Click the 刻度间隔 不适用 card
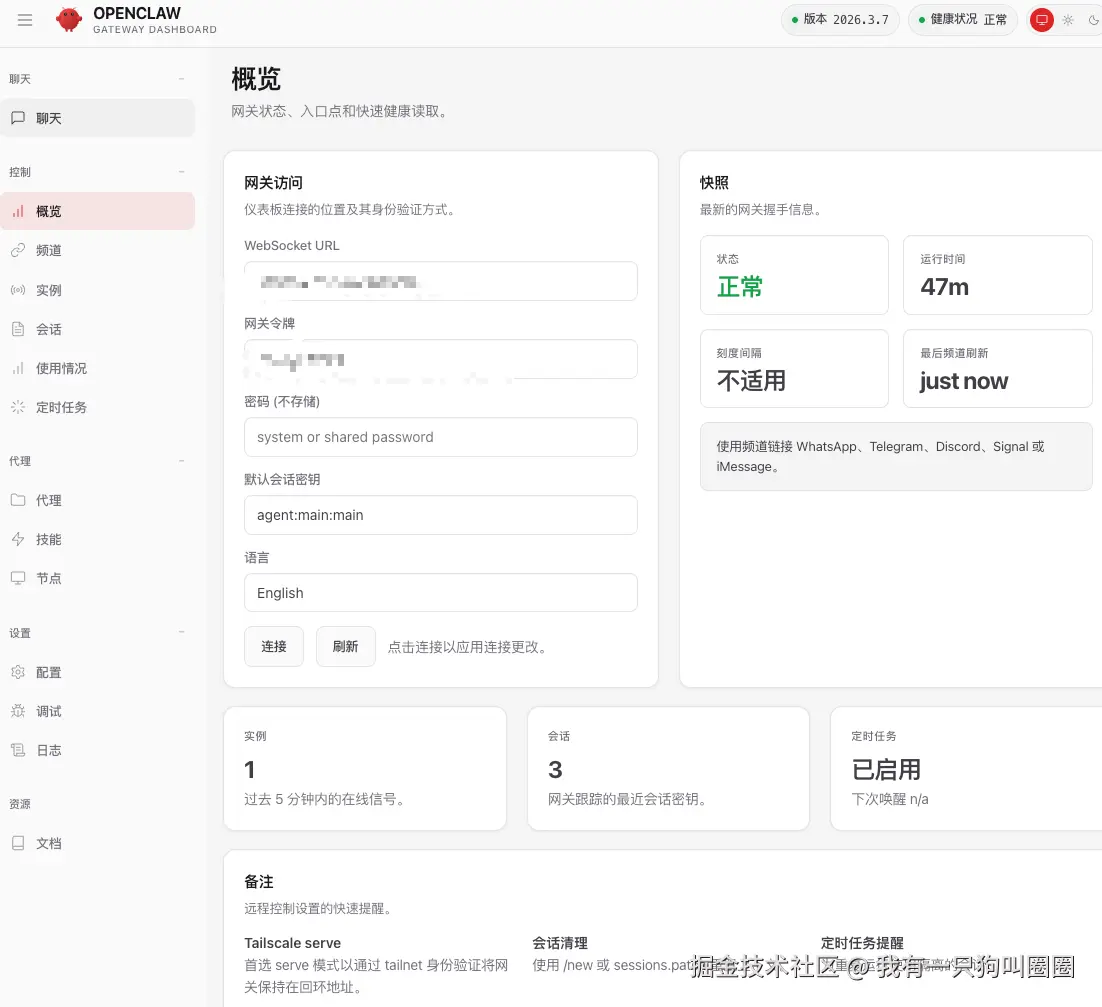 click(794, 368)
